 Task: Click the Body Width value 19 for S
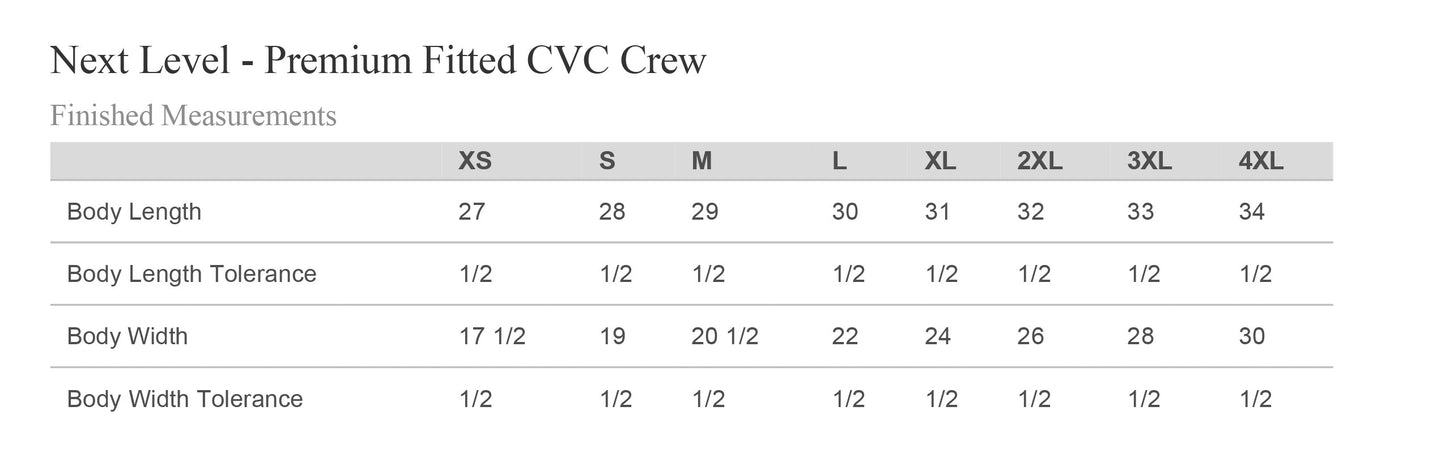612,336
